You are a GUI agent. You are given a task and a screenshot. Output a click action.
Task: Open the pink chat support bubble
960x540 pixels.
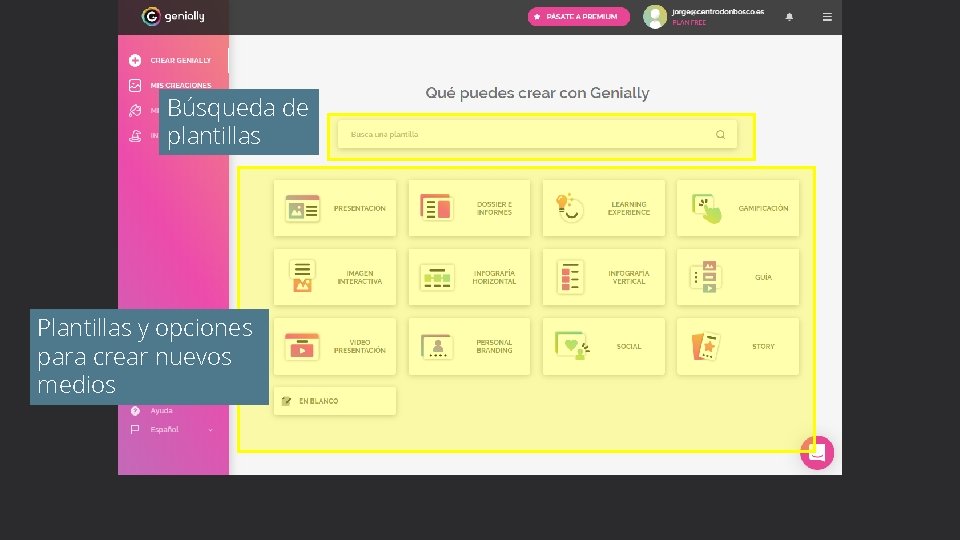pyautogui.click(x=817, y=453)
